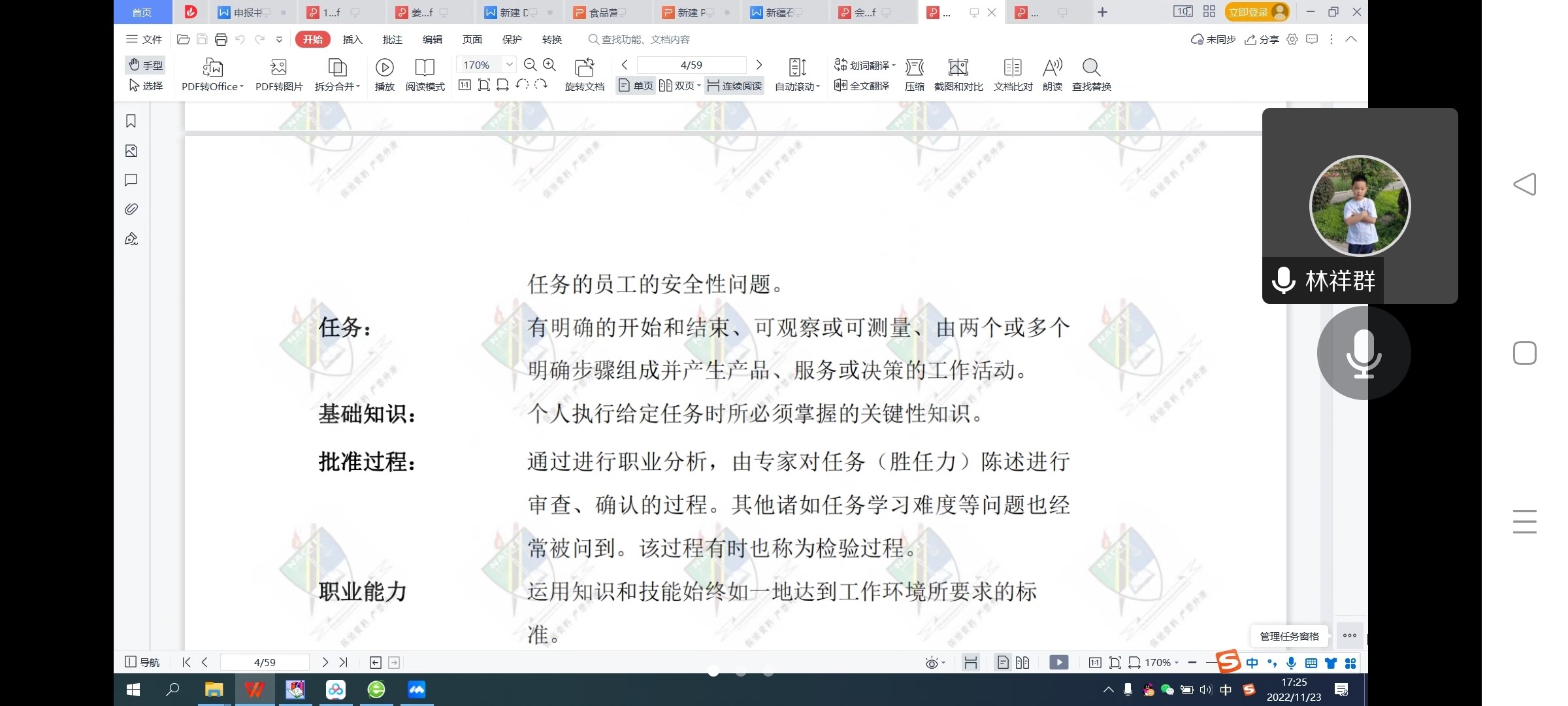1568x706 pixels.
Task: Open 阅读模式 reading mode
Action: pyautogui.click(x=425, y=74)
